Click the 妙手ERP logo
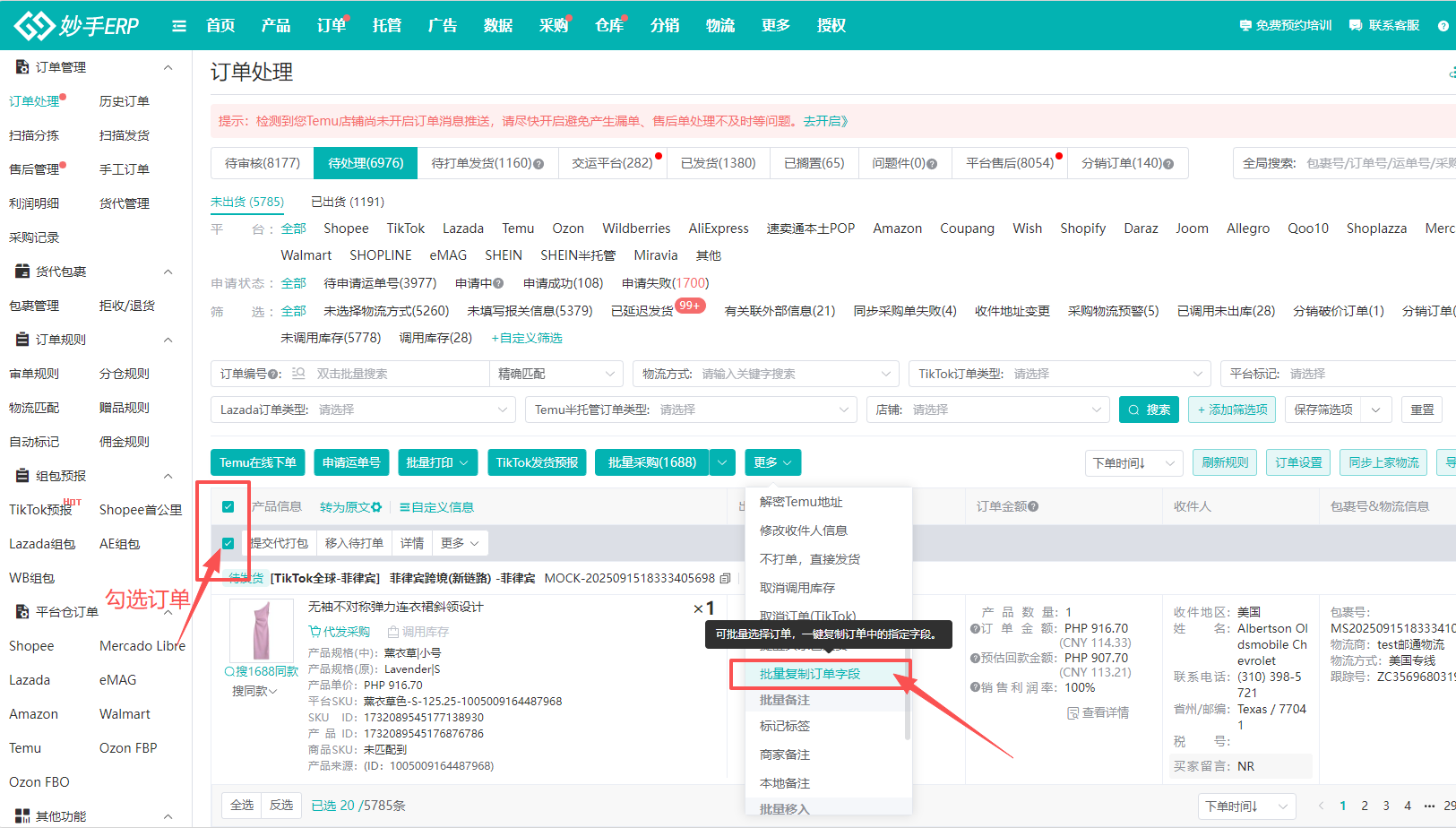 pyautogui.click(x=77, y=25)
